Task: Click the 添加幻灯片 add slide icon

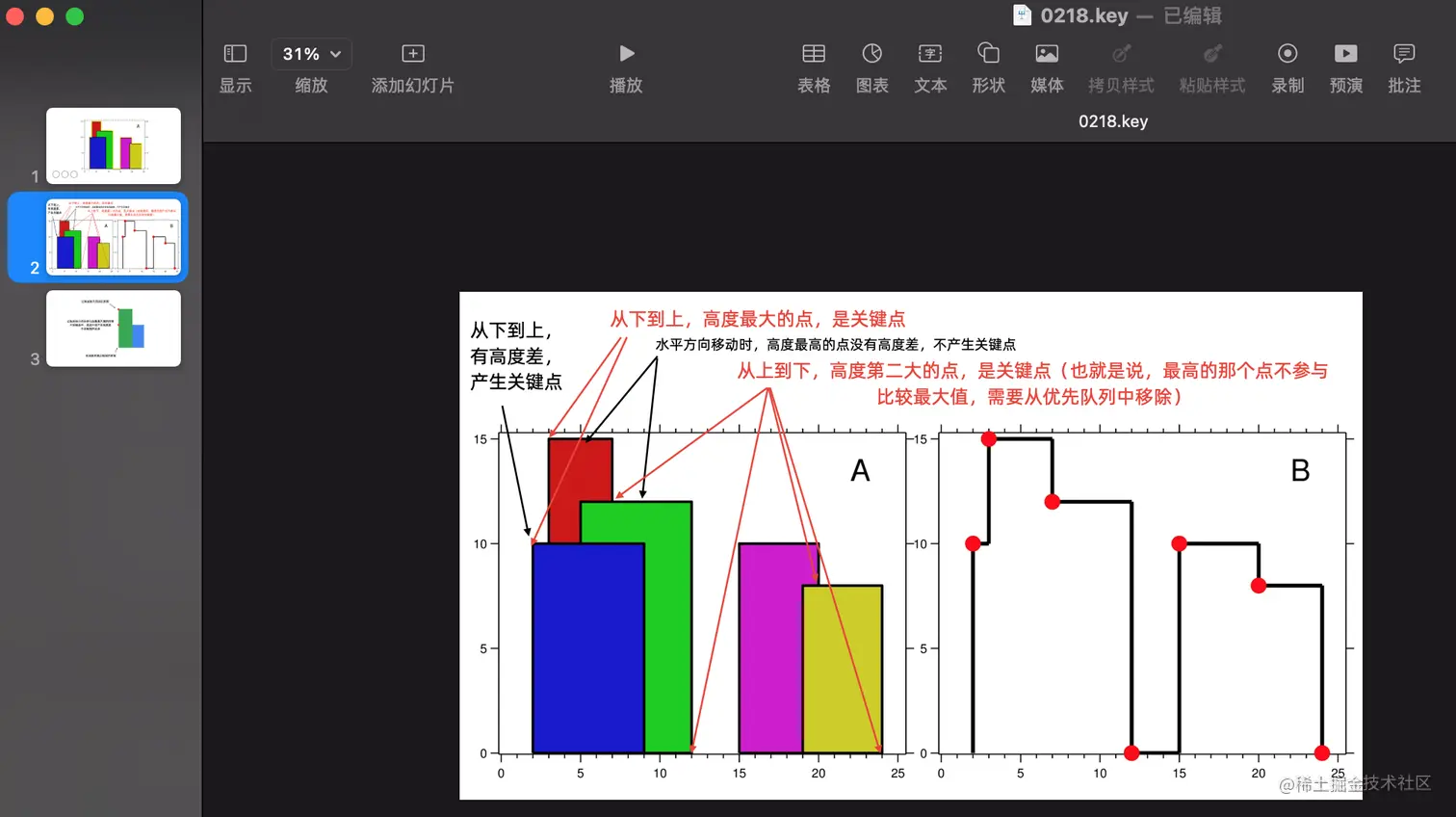Action: [413, 53]
